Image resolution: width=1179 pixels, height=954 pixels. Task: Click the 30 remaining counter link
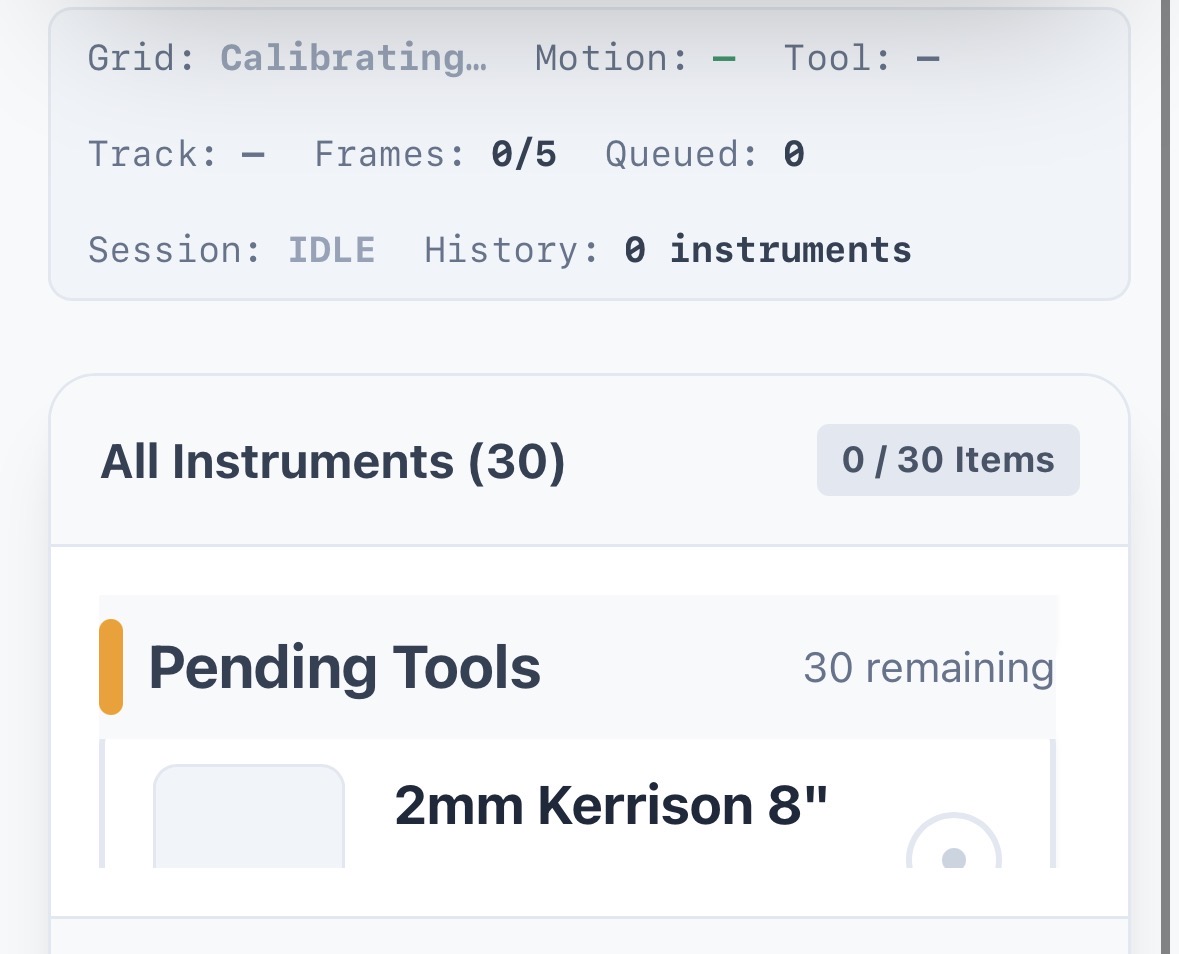(x=929, y=667)
